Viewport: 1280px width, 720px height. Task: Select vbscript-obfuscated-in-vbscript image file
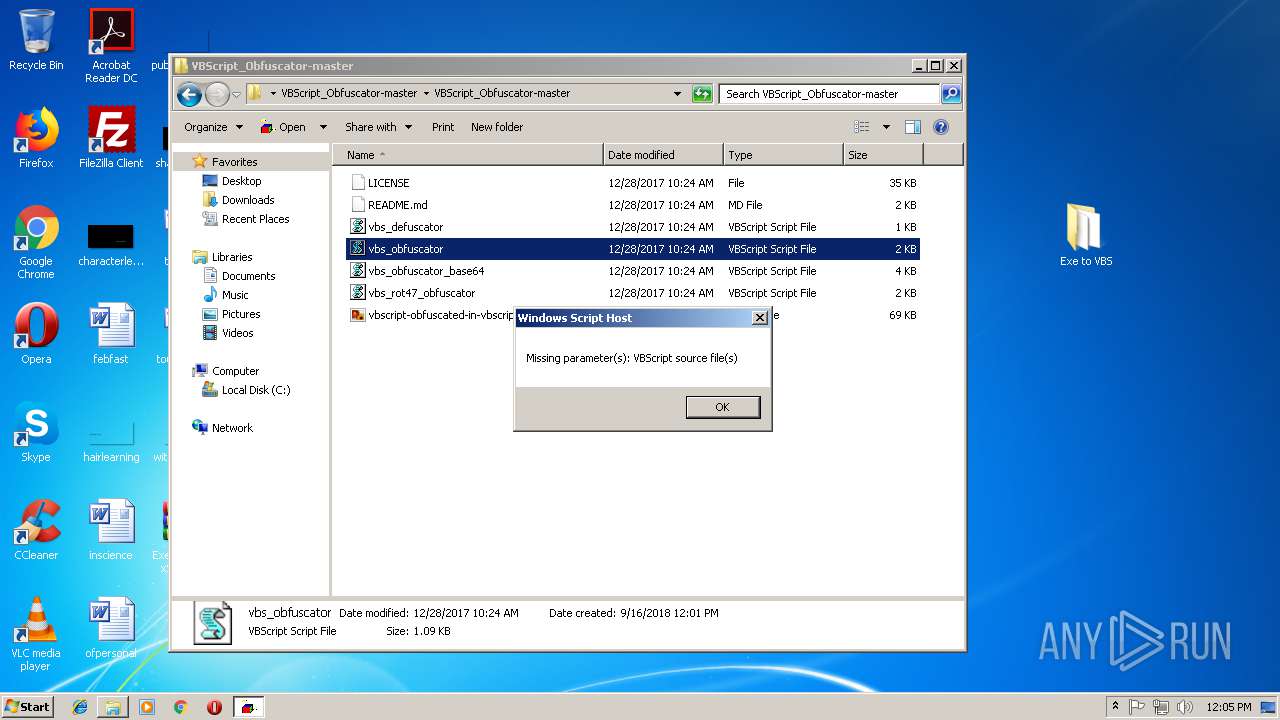(431, 315)
